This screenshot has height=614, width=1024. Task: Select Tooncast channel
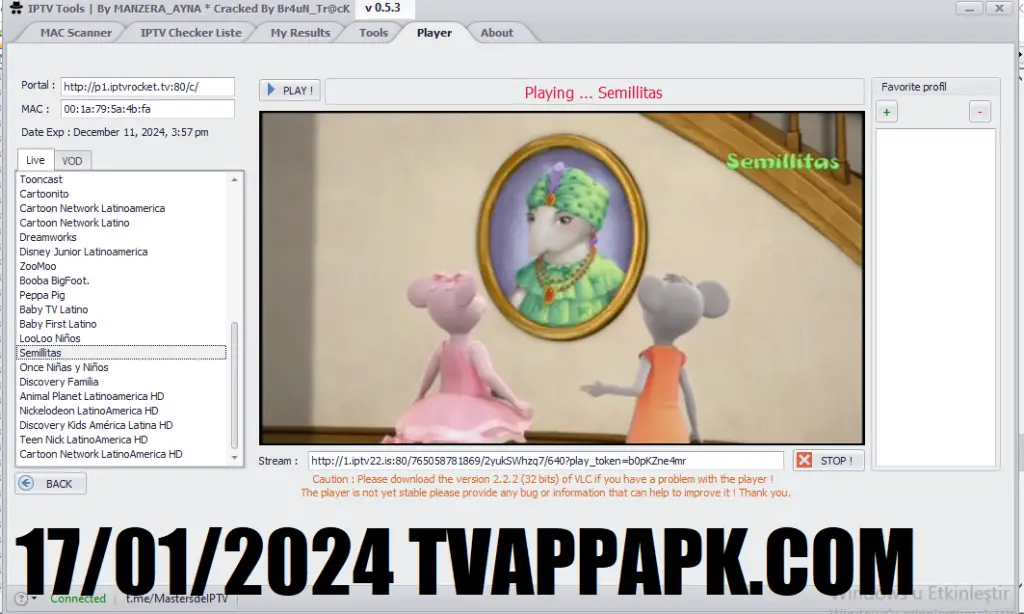[121, 180]
